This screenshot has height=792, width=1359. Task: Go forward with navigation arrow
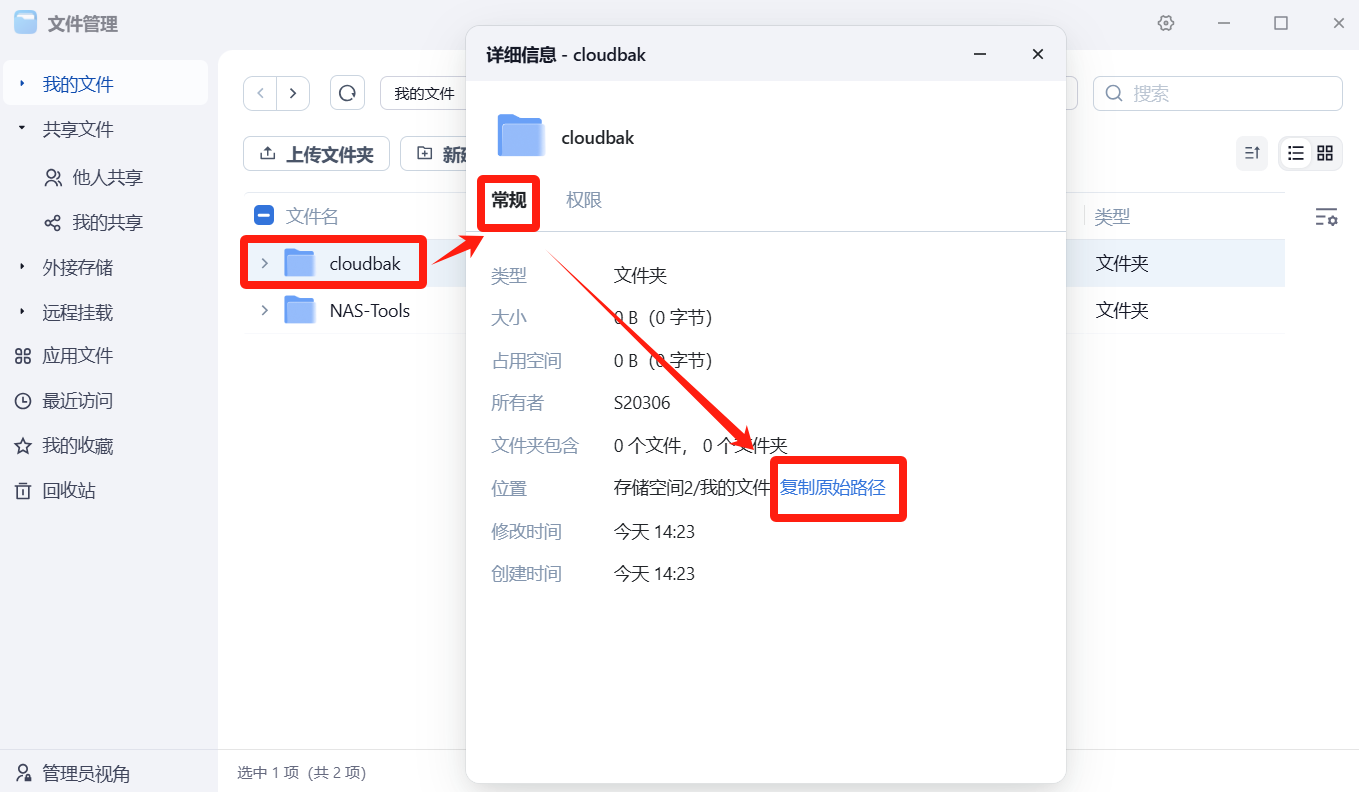[x=292, y=93]
